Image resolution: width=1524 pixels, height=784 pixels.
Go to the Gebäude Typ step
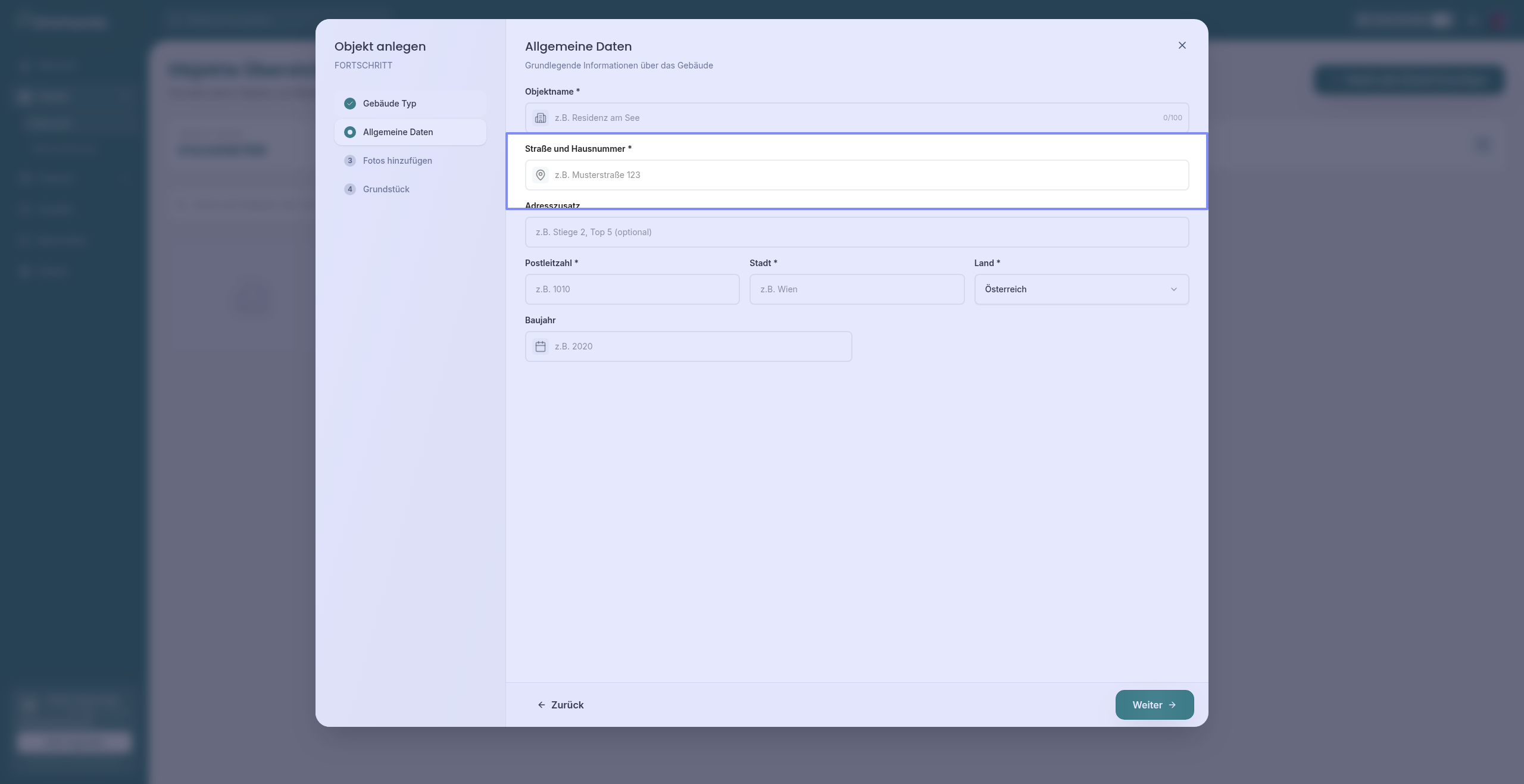(x=390, y=104)
